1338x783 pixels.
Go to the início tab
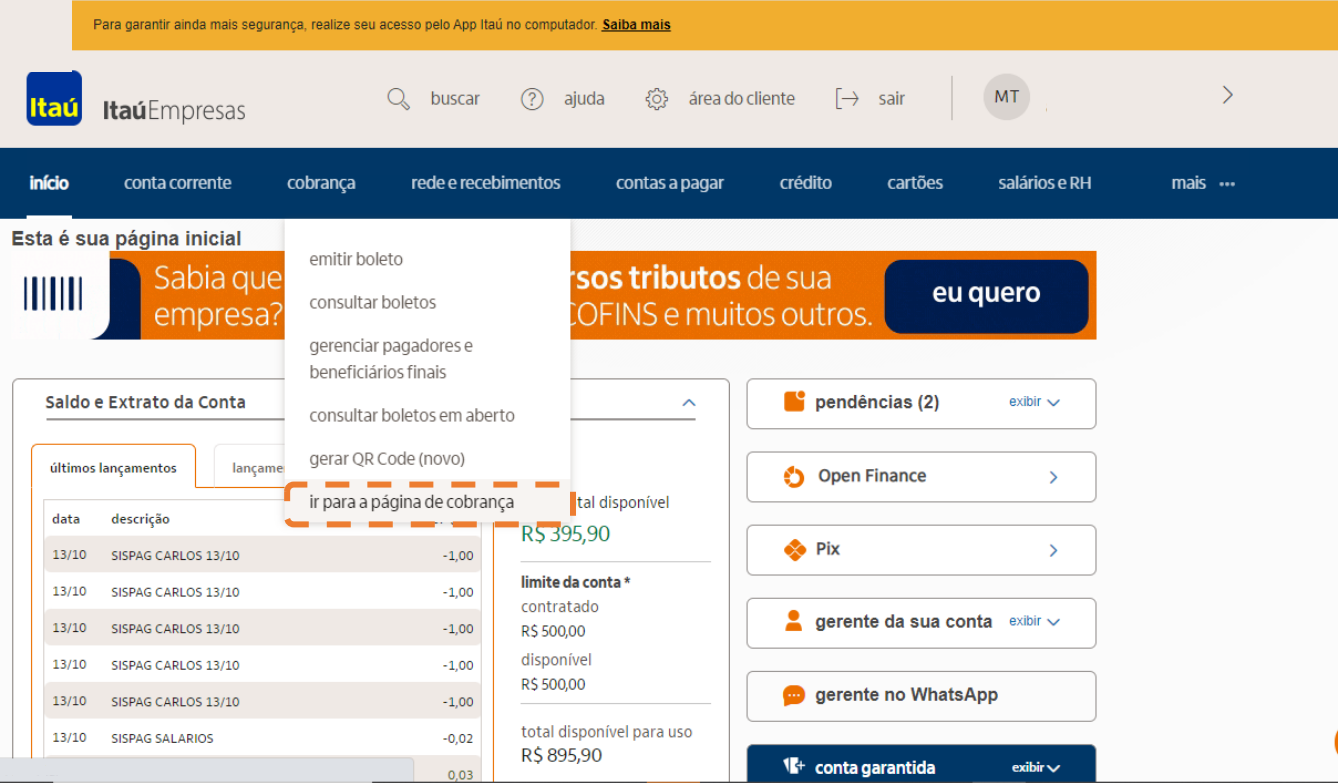49,183
